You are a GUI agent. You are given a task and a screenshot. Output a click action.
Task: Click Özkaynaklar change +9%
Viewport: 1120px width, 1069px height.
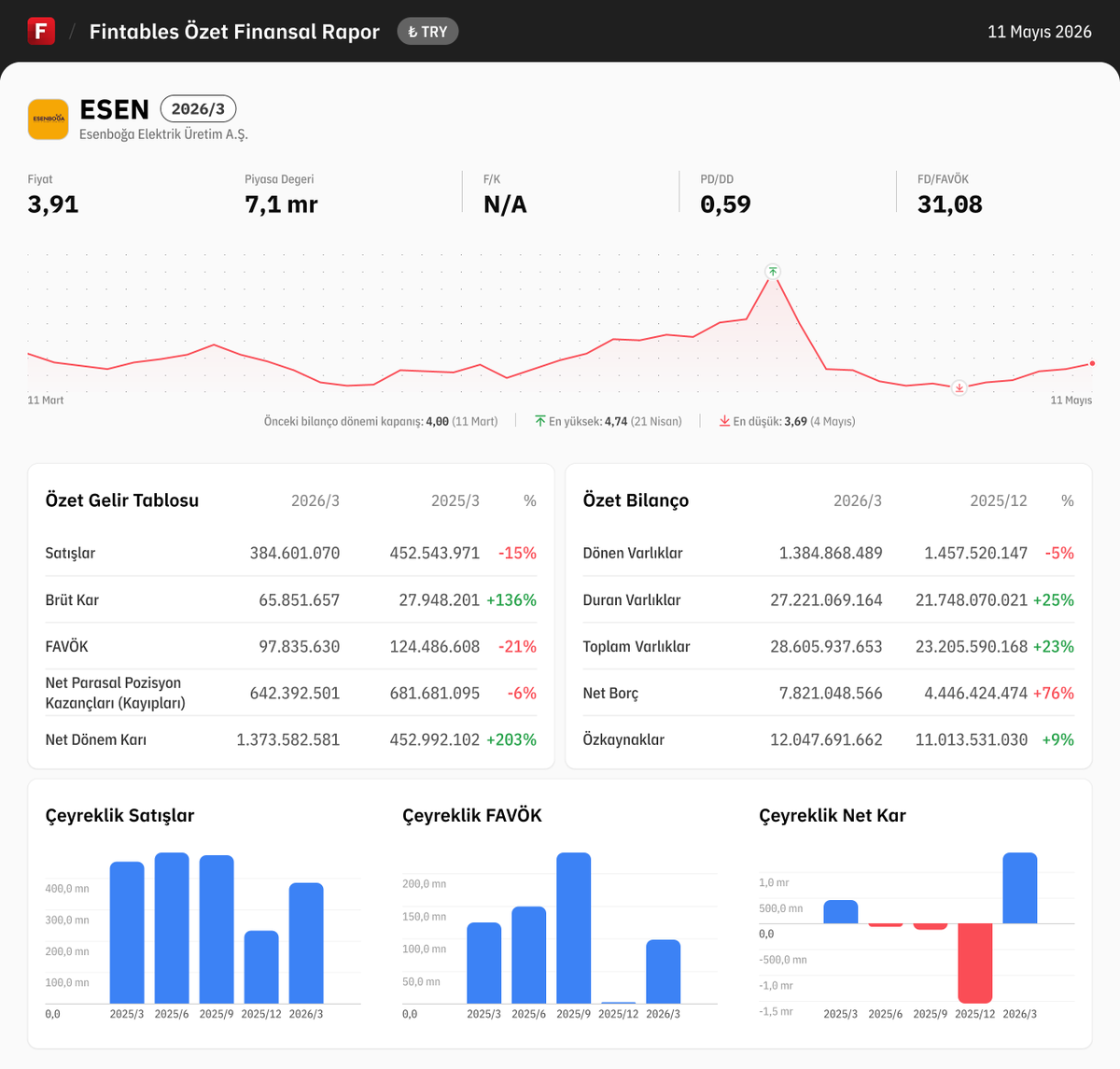[x=1058, y=739]
